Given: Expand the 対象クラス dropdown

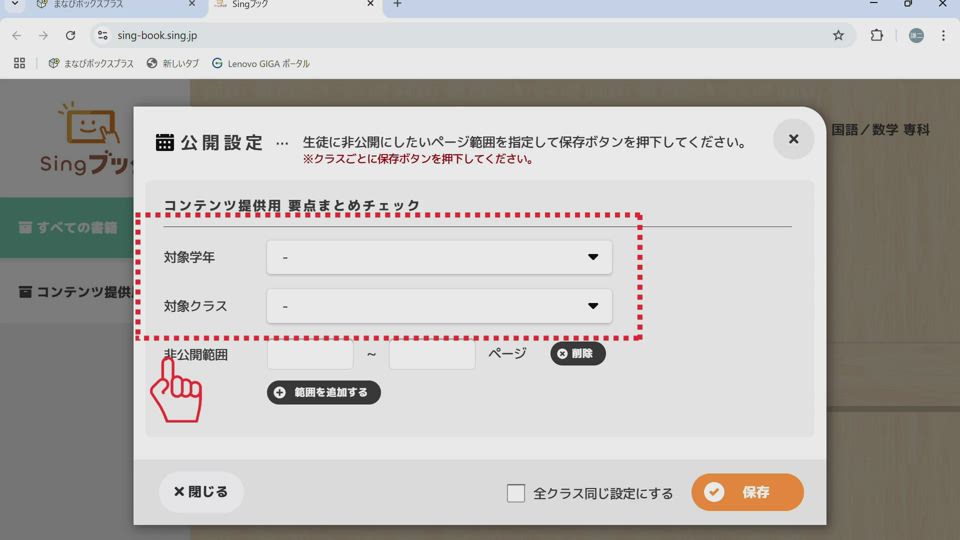Looking at the screenshot, I should pos(439,306).
